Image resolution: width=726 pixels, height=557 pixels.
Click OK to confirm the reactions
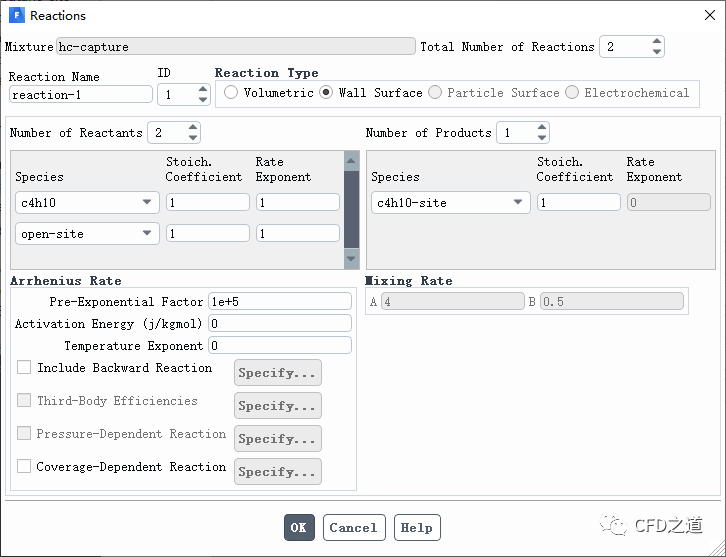[x=299, y=528]
